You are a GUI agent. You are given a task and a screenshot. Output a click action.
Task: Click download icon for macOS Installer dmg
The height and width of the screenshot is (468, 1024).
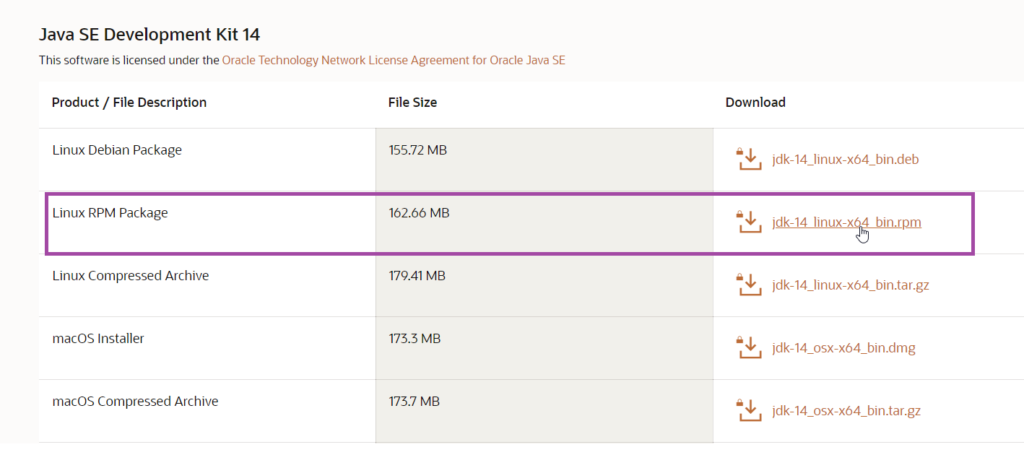click(748, 348)
